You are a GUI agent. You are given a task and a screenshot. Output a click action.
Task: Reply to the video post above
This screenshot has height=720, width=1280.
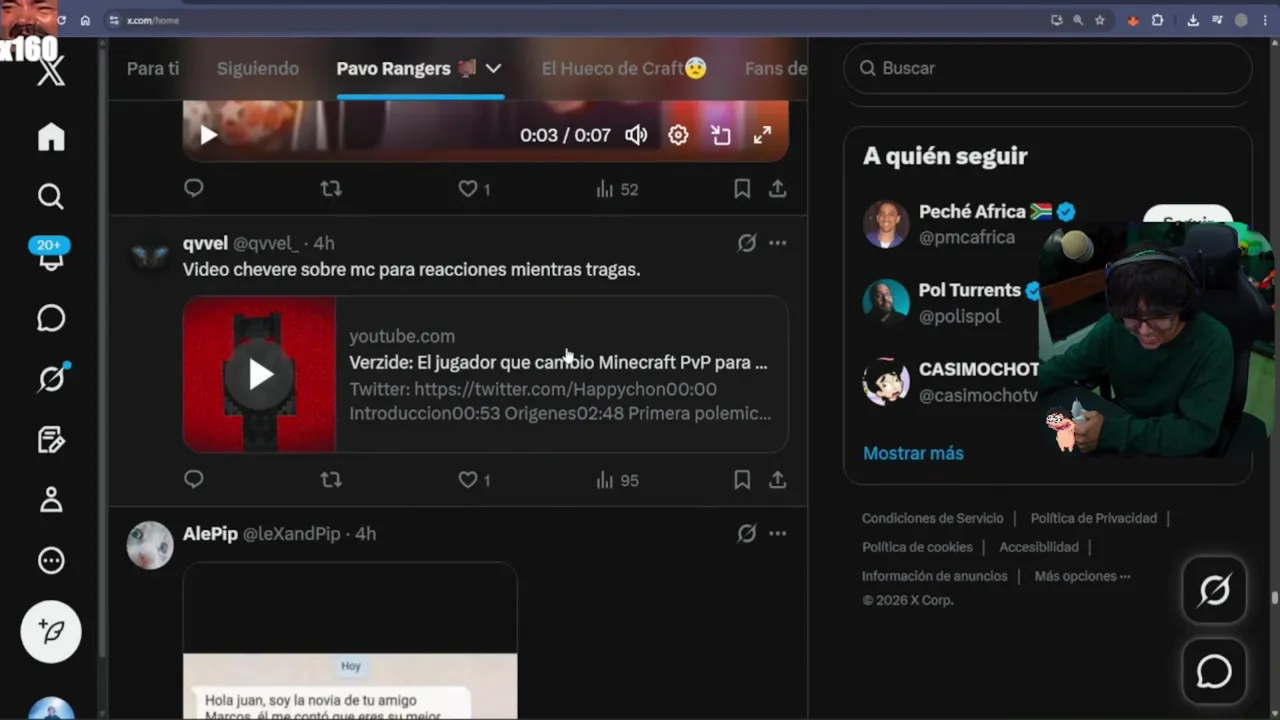click(194, 188)
